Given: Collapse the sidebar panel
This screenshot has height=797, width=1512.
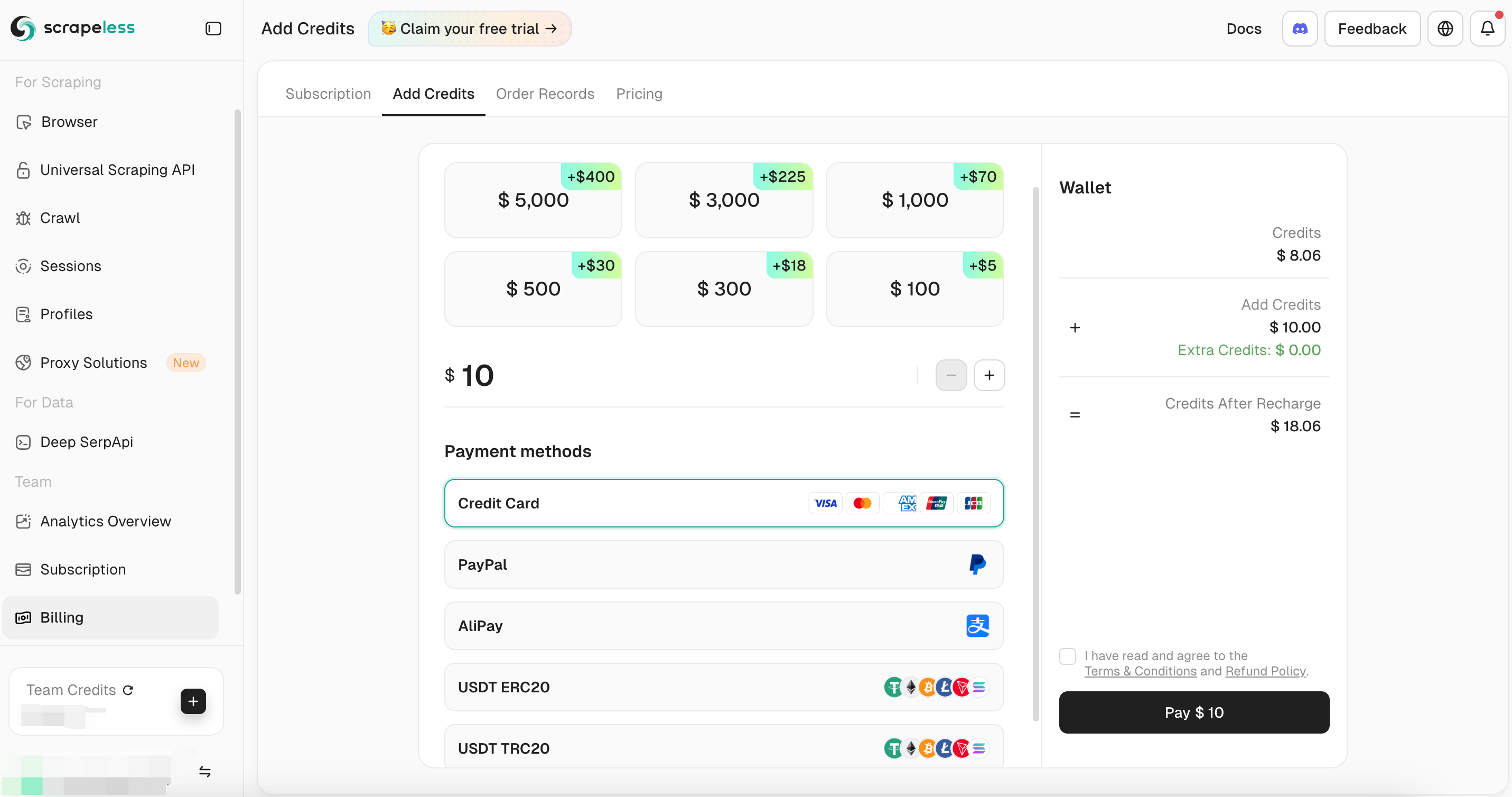Looking at the screenshot, I should (x=213, y=28).
